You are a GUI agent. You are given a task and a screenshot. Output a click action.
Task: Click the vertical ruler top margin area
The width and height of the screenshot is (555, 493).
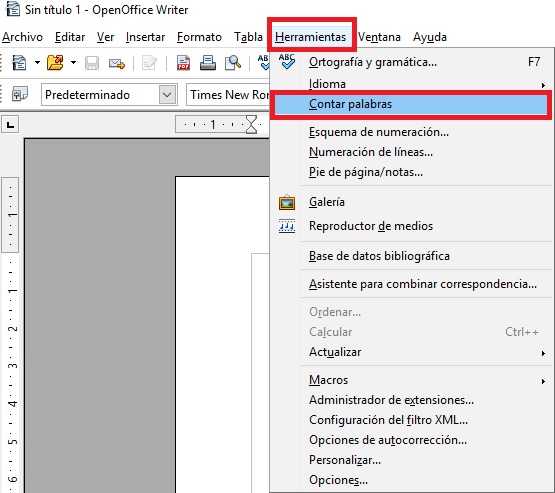pyautogui.click(x=10, y=215)
